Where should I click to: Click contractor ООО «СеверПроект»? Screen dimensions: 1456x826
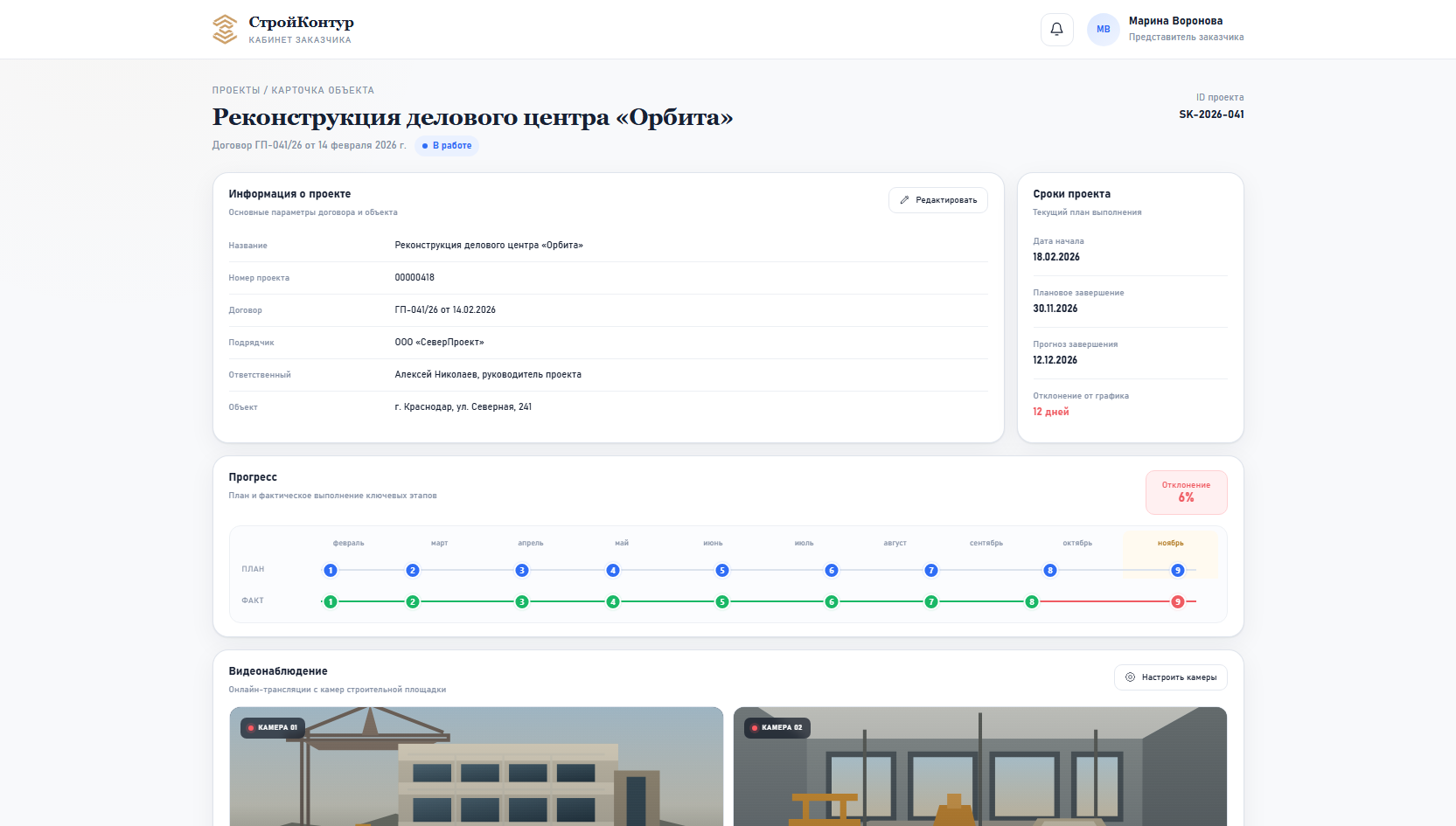pos(440,342)
